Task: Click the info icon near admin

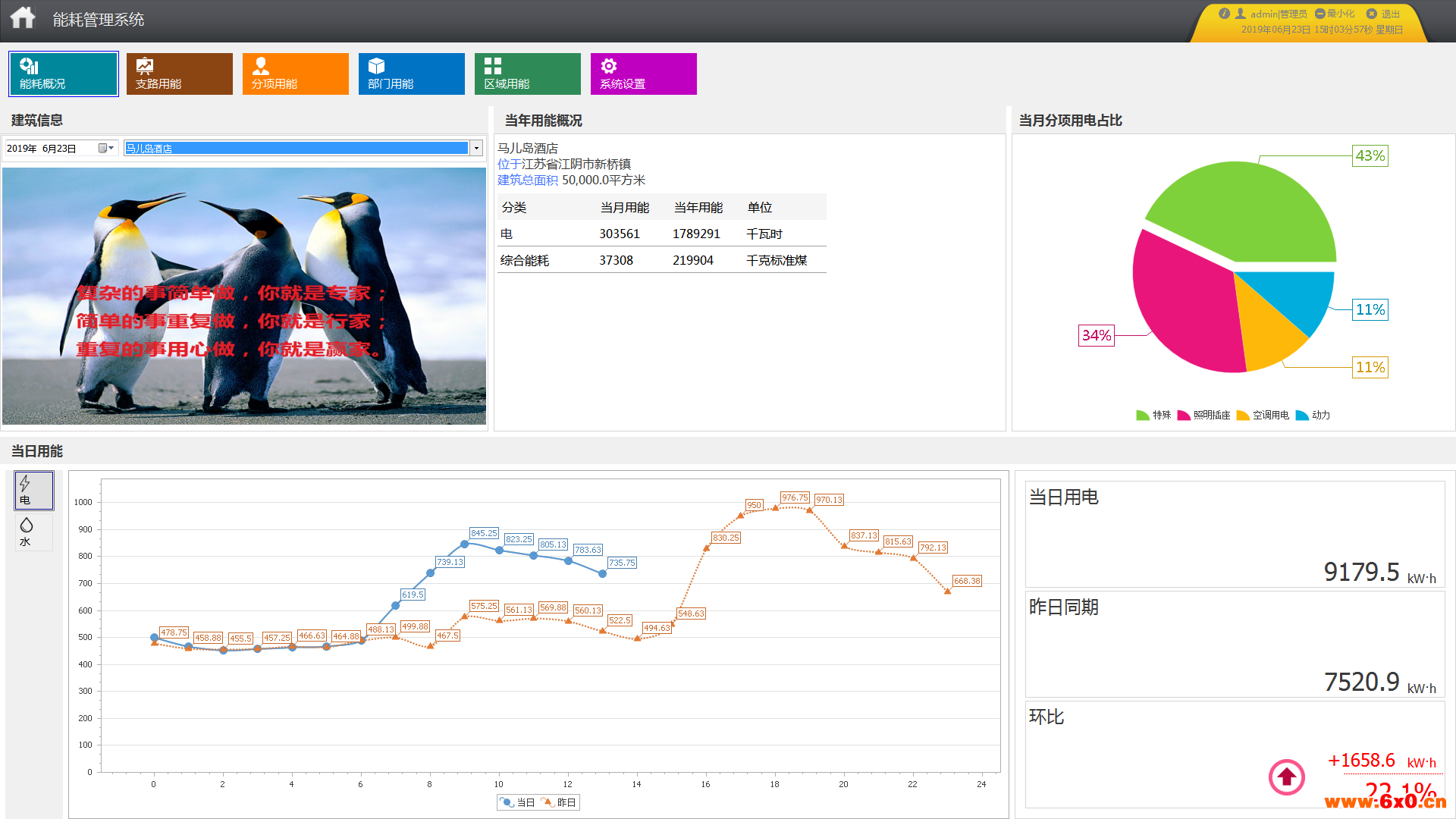Action: coord(1224,14)
